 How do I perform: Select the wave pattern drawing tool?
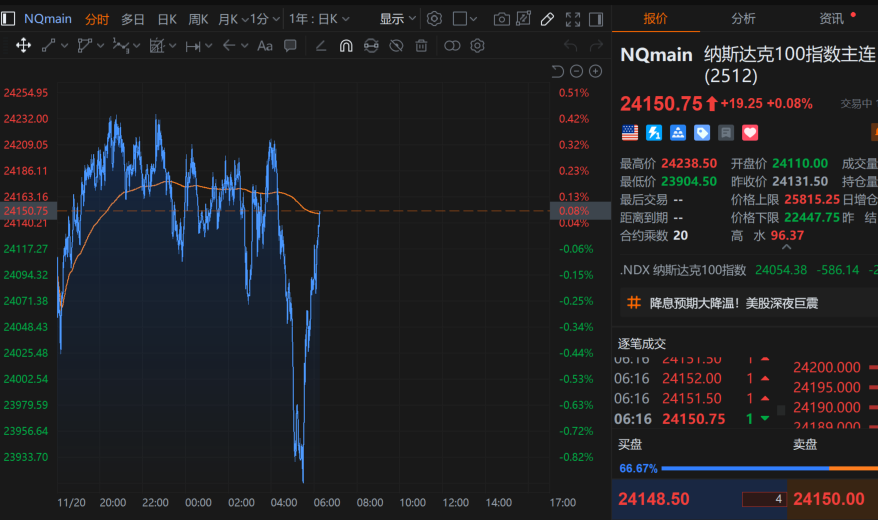[120, 45]
